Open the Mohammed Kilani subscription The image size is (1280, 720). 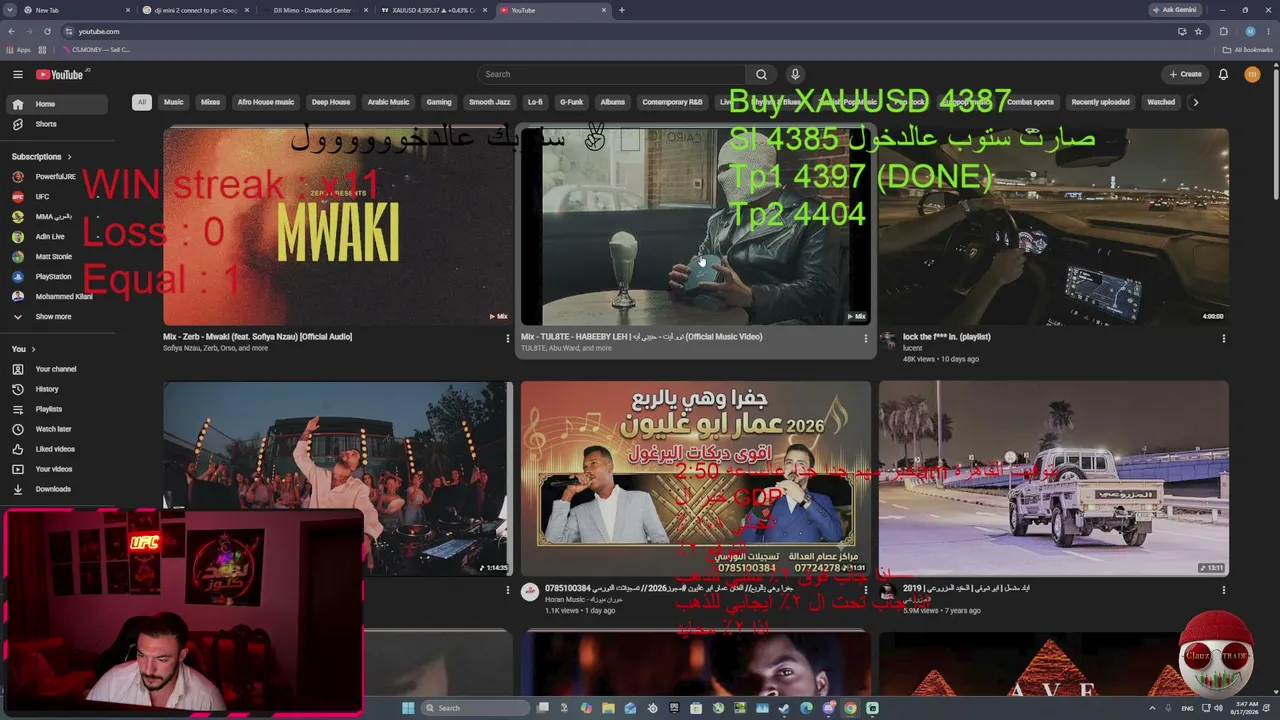click(58, 297)
